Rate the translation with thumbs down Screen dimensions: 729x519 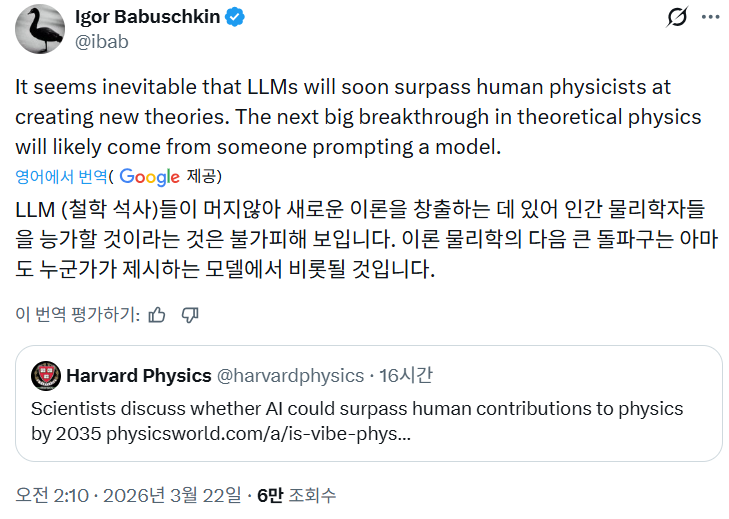click(190, 315)
